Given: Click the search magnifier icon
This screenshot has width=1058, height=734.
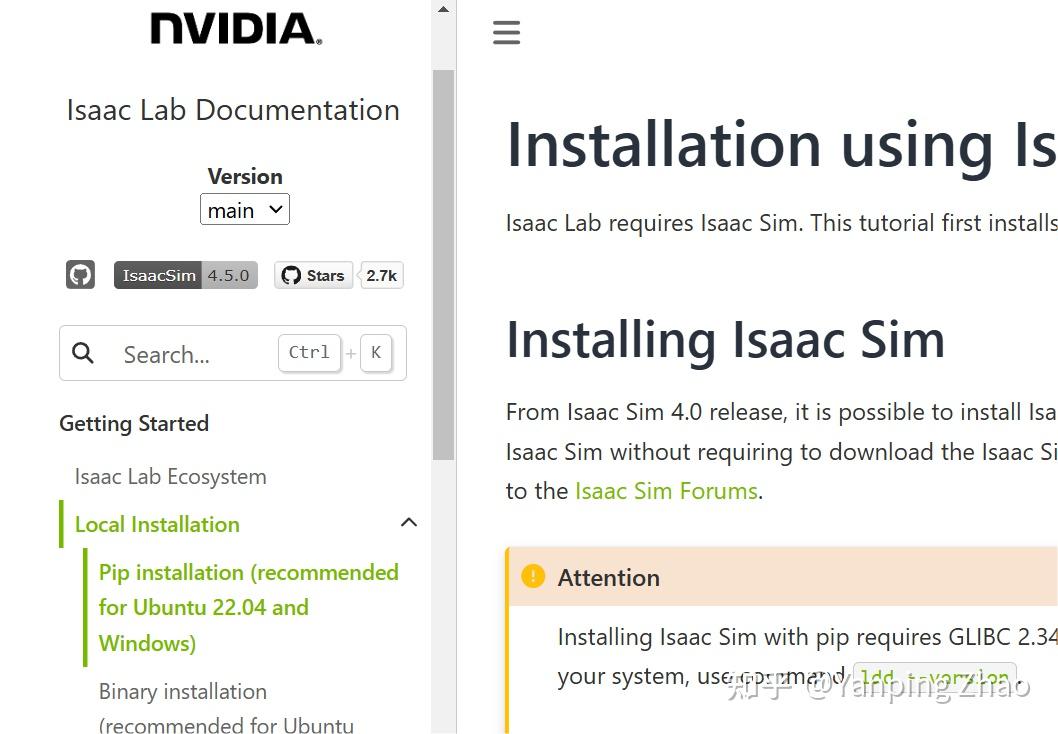Looking at the screenshot, I should pos(82,353).
